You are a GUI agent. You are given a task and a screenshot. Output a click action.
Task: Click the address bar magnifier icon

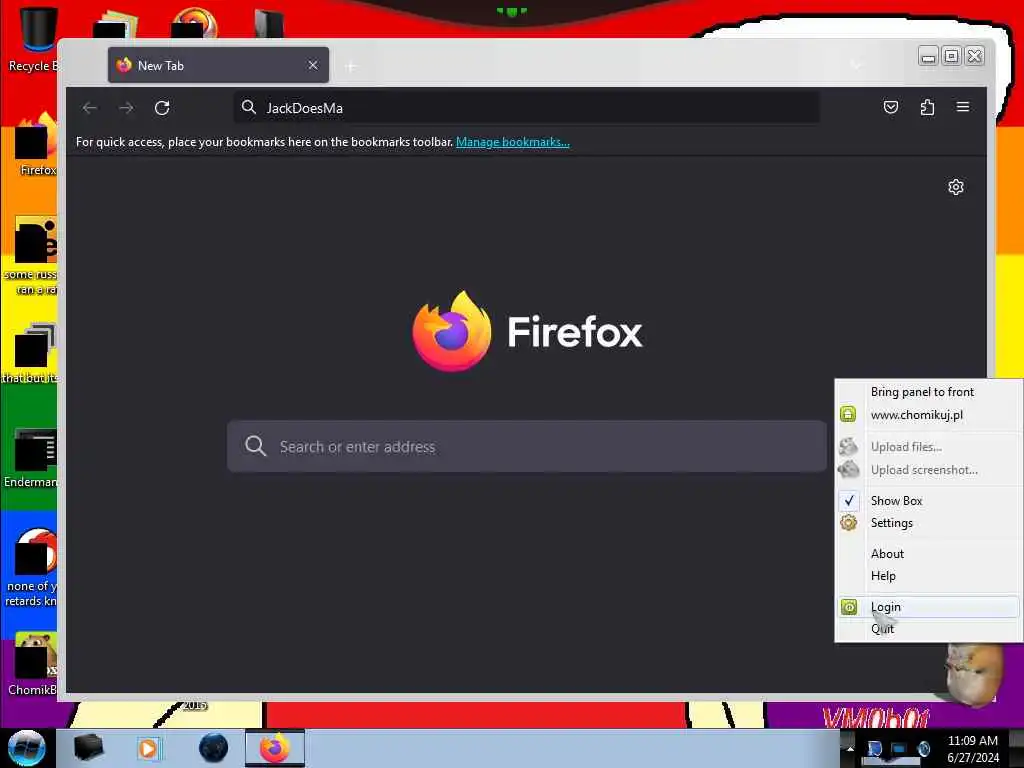pyautogui.click(x=249, y=107)
